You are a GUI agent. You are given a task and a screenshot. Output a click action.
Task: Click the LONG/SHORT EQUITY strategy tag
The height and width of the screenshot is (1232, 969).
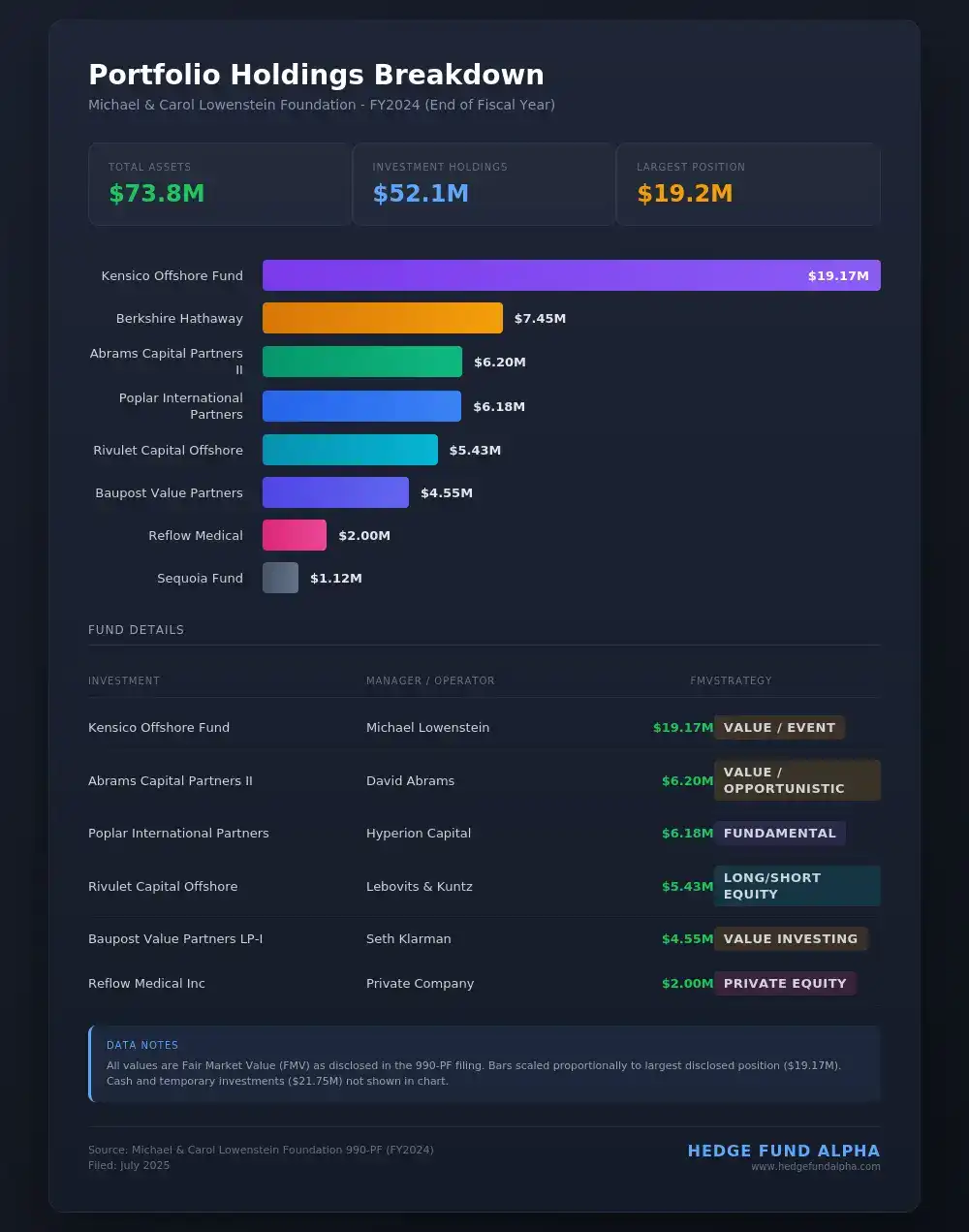click(x=796, y=886)
